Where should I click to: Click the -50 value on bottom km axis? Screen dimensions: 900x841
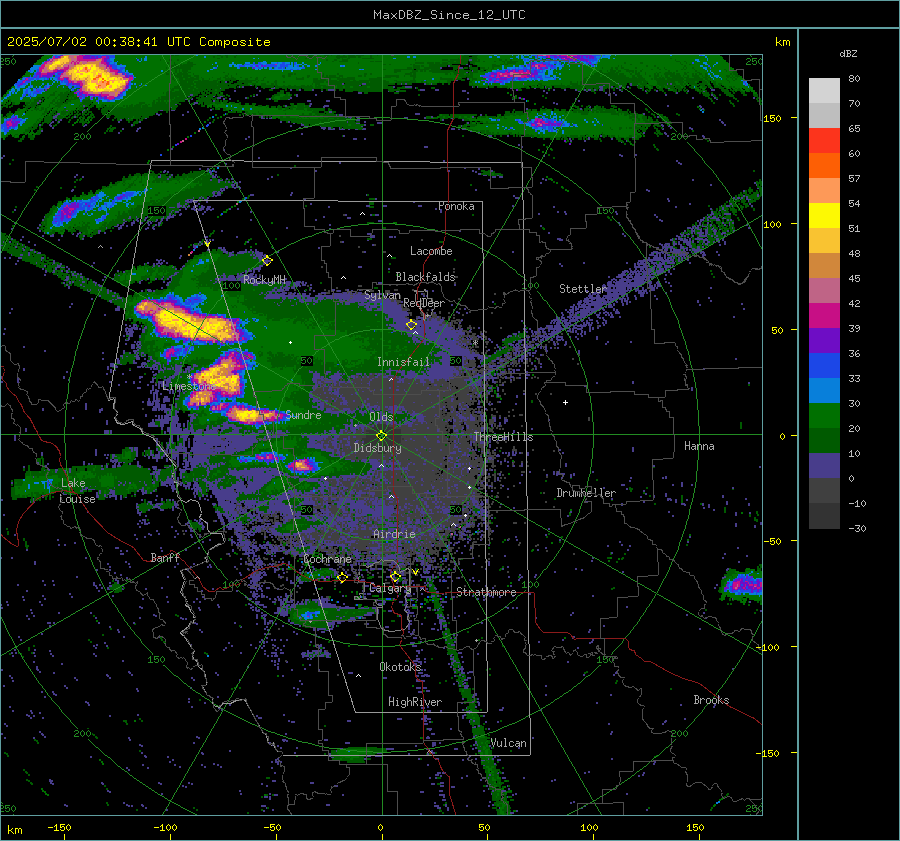coord(272,827)
